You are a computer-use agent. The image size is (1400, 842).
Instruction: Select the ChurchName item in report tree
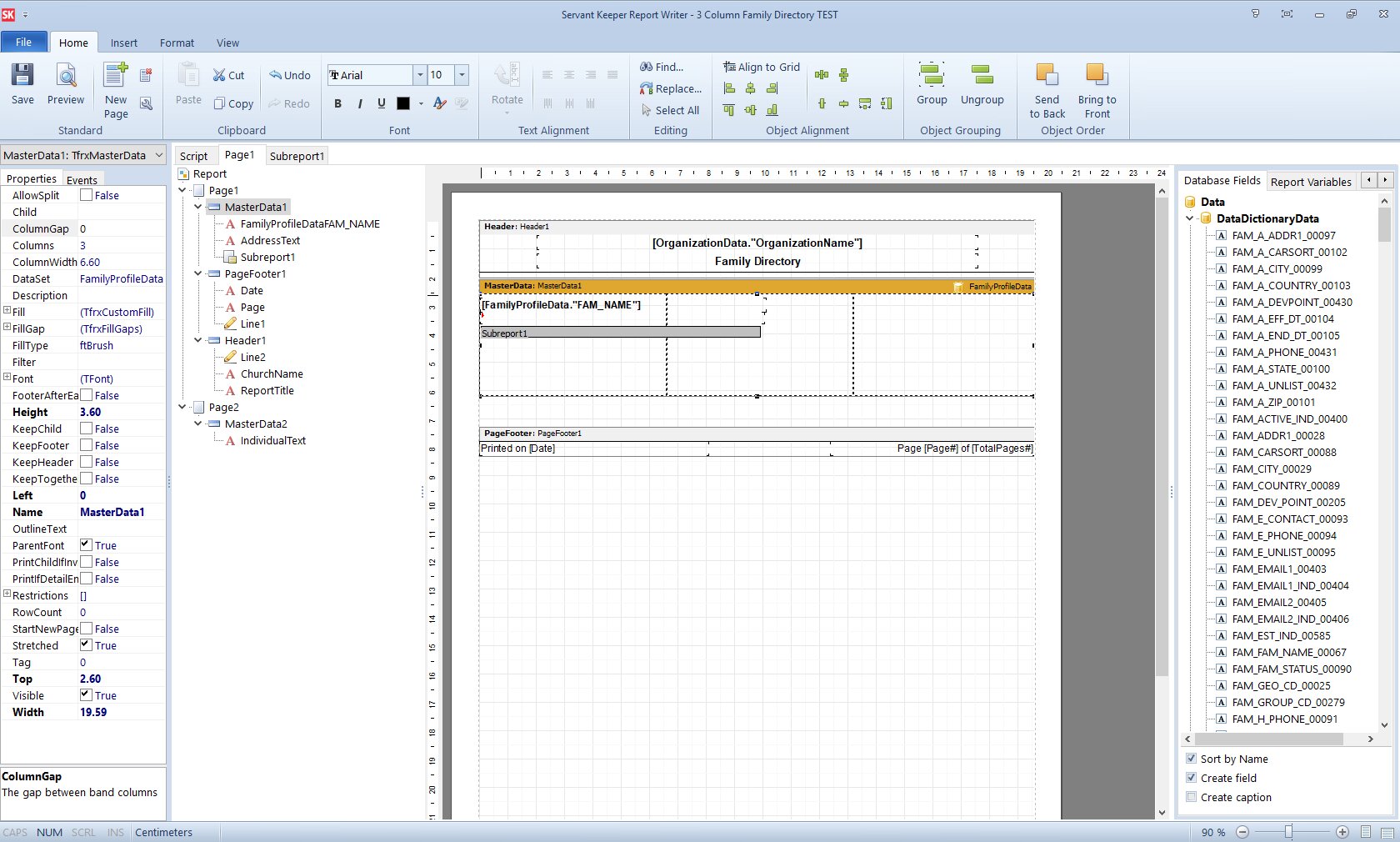(x=272, y=373)
